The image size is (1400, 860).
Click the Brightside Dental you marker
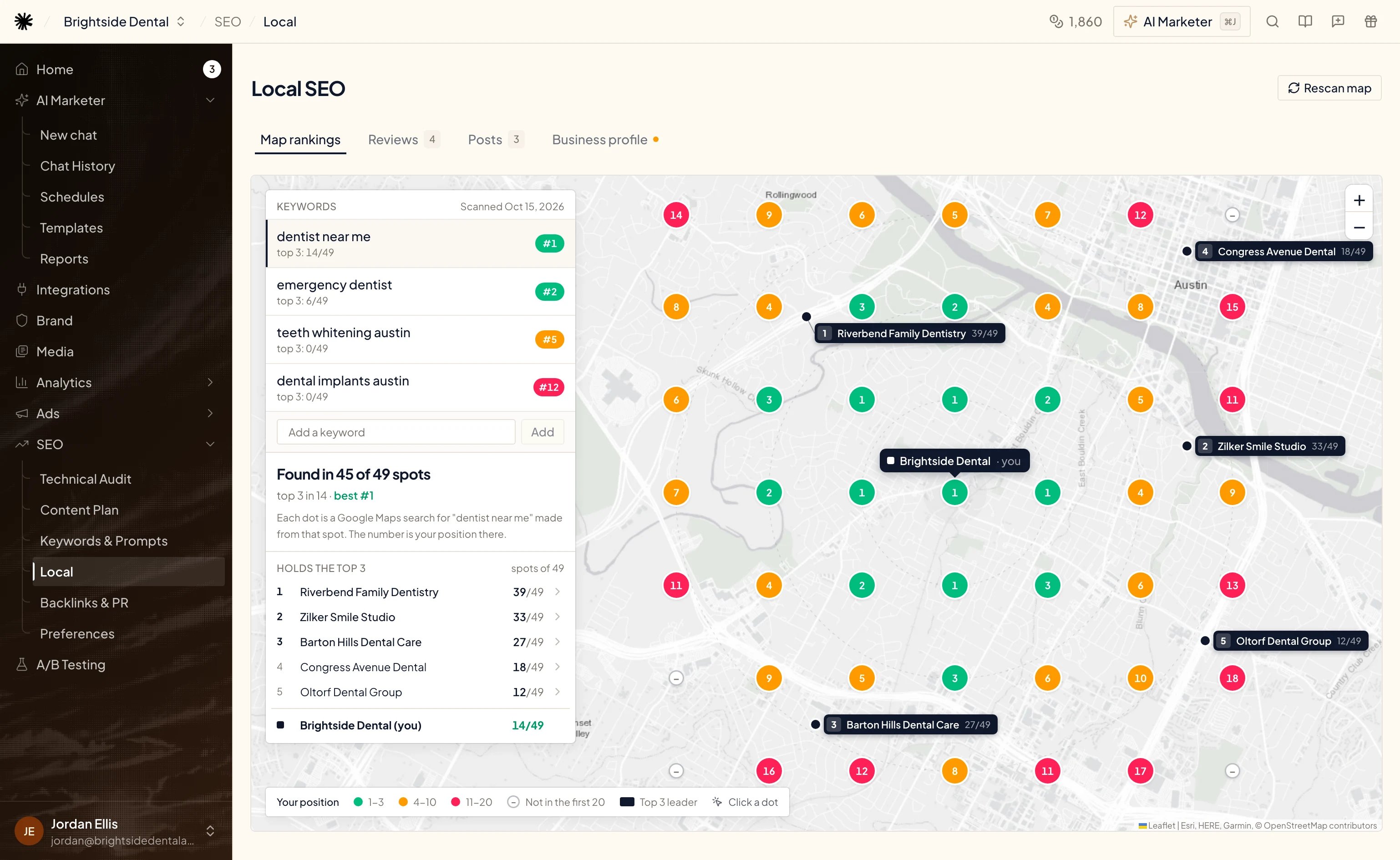click(954, 460)
